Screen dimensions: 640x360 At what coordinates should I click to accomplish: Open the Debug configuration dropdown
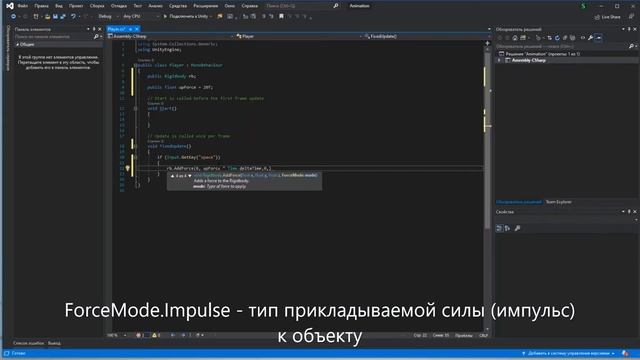pos(108,16)
